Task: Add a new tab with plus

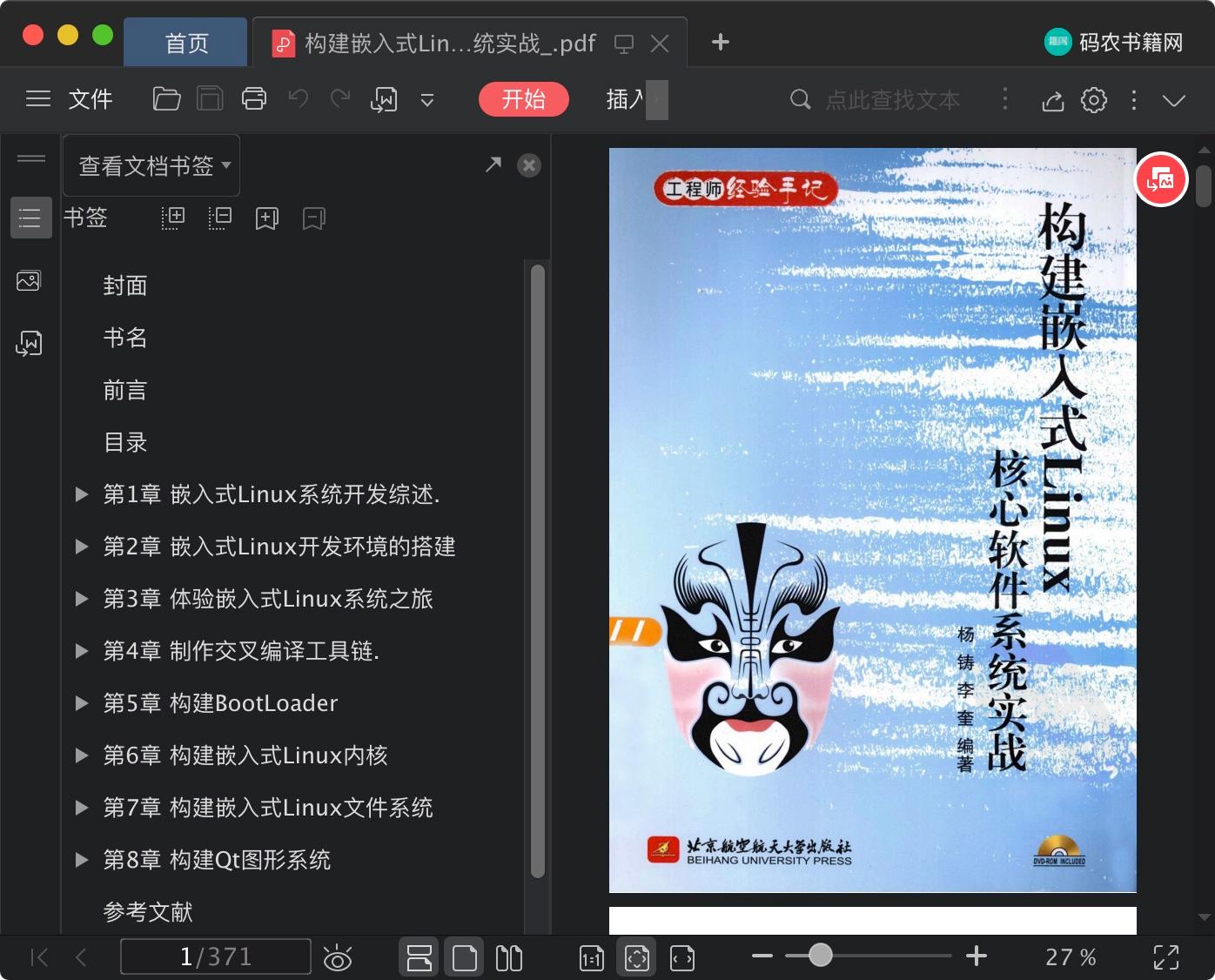Action: point(721,42)
